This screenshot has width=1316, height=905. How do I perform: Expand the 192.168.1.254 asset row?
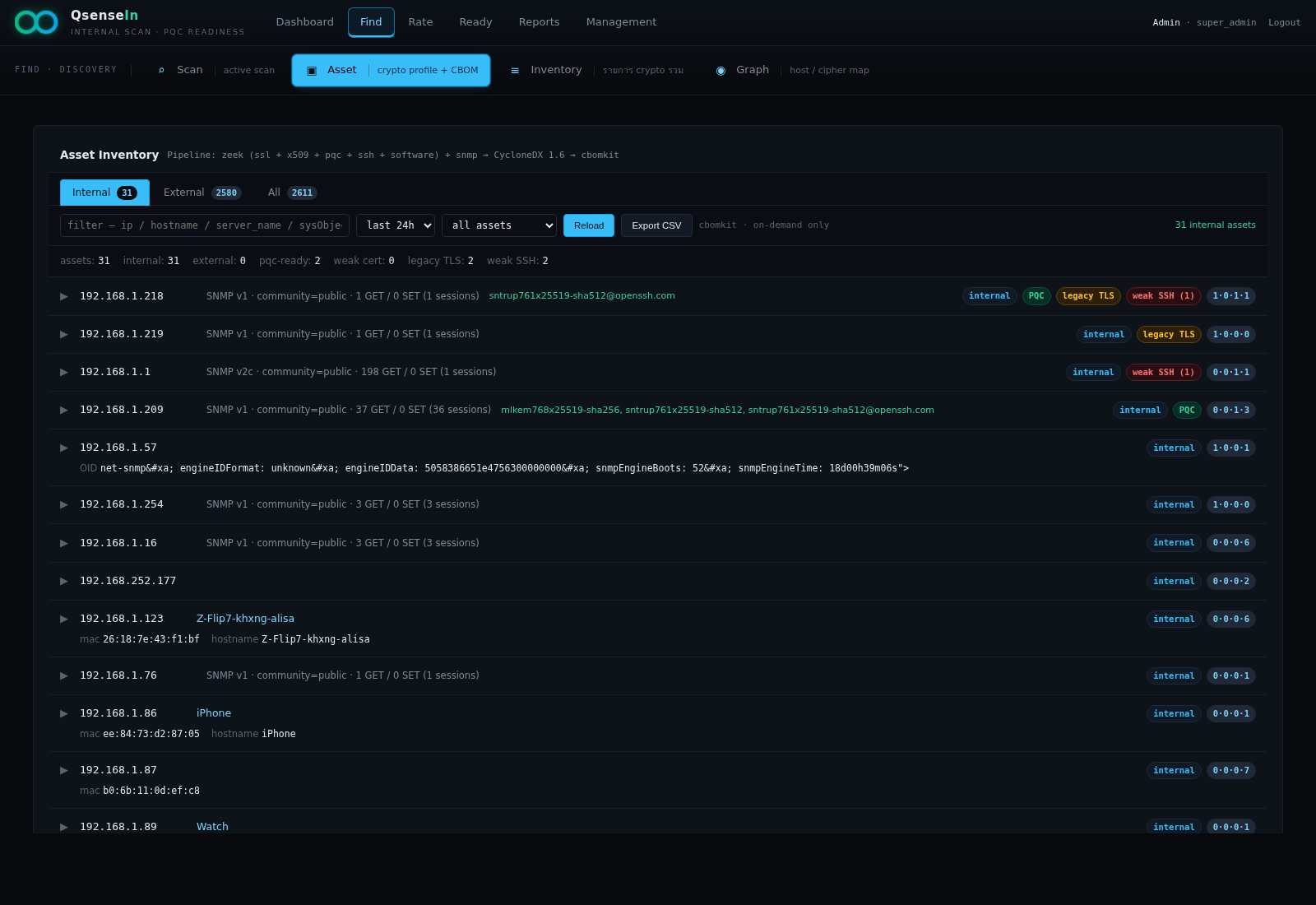[64, 504]
